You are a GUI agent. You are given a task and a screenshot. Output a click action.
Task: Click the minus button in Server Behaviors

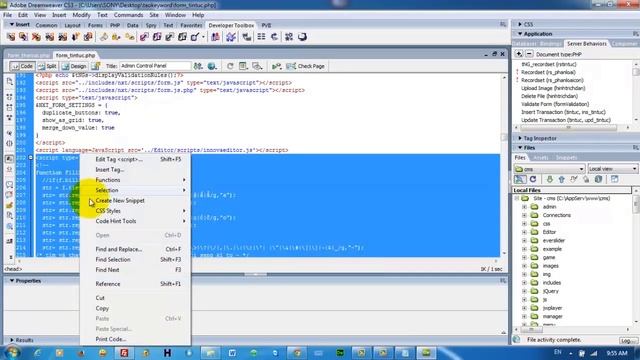[529, 54]
